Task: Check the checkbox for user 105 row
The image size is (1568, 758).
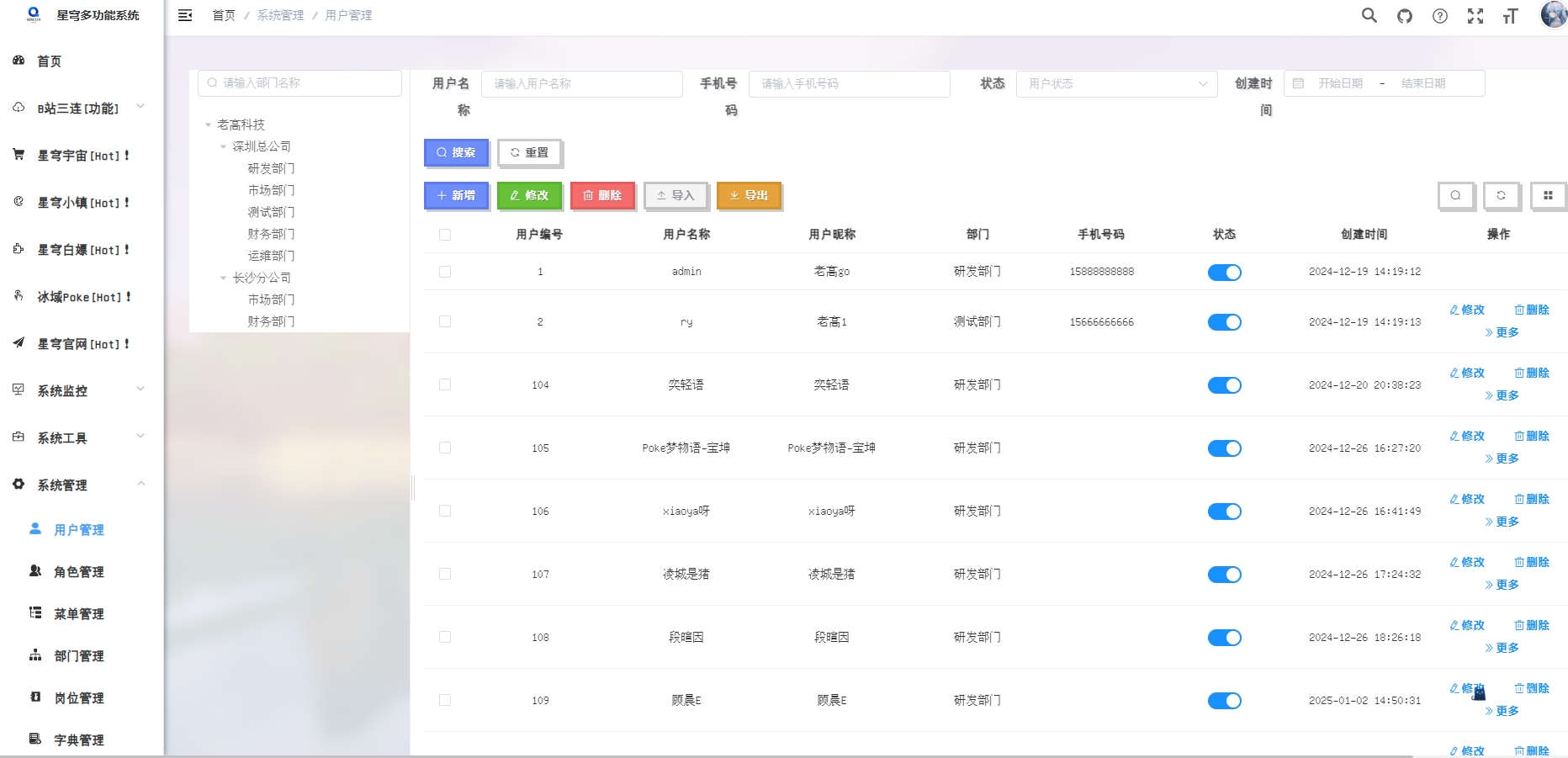Action: [x=445, y=448]
